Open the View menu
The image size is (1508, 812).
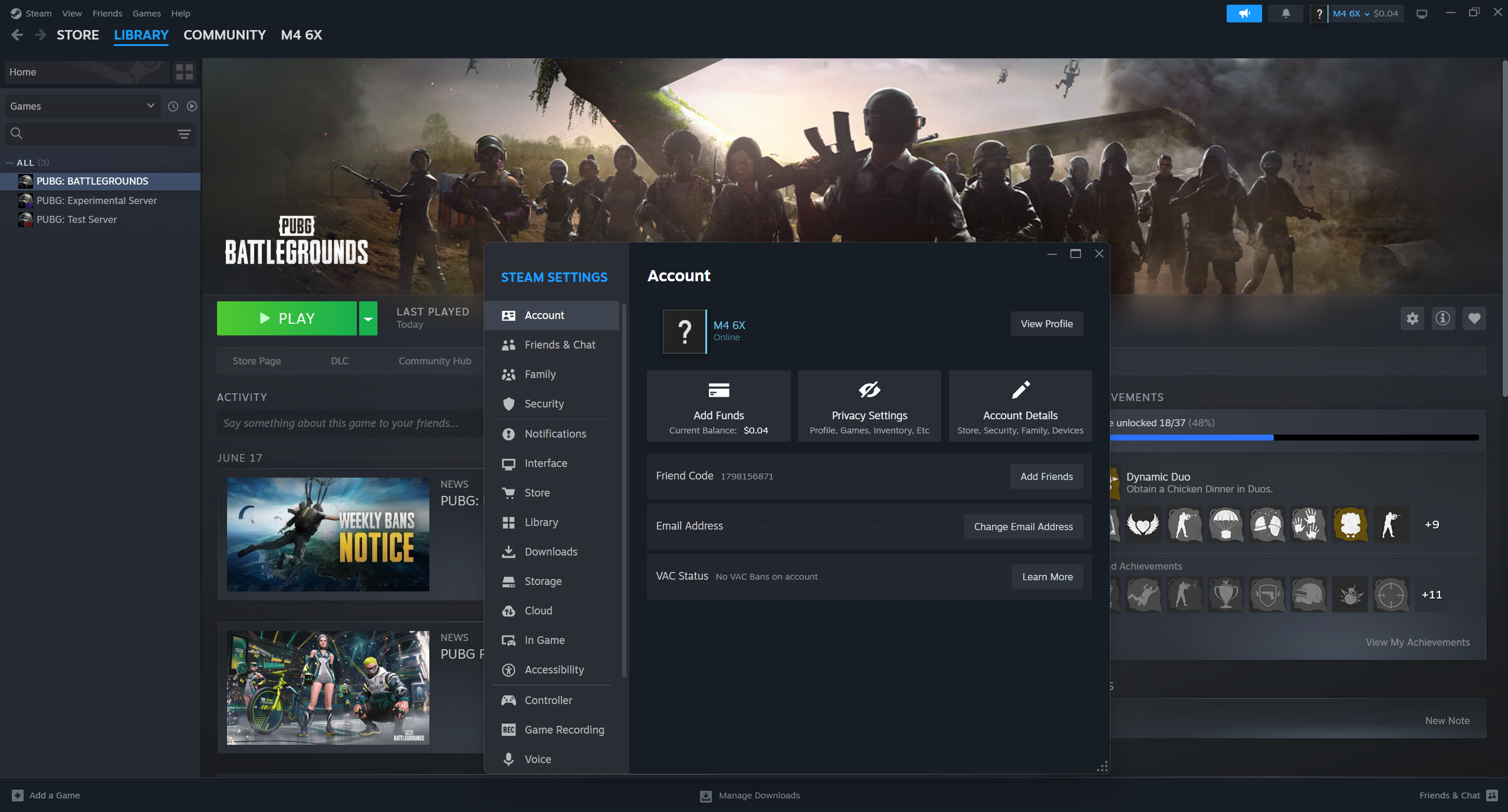click(x=72, y=13)
